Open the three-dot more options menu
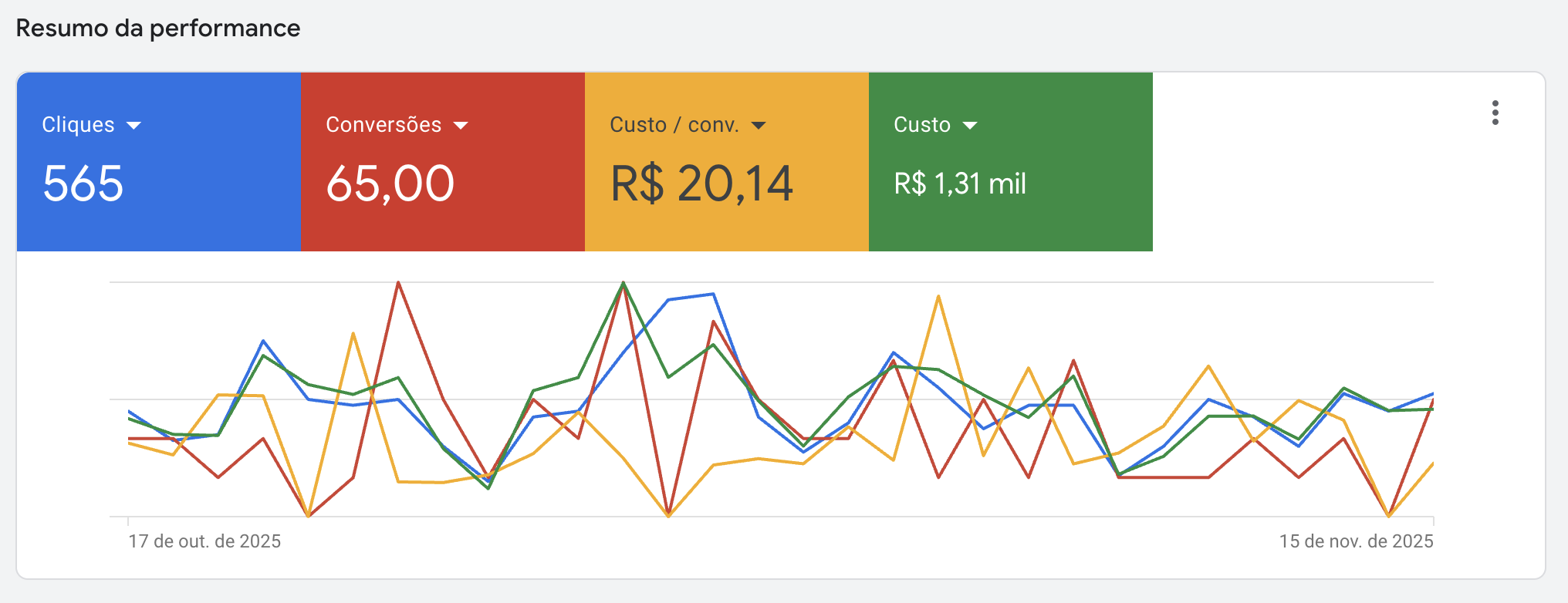Viewport: 1568px width, 603px height. click(x=1495, y=113)
